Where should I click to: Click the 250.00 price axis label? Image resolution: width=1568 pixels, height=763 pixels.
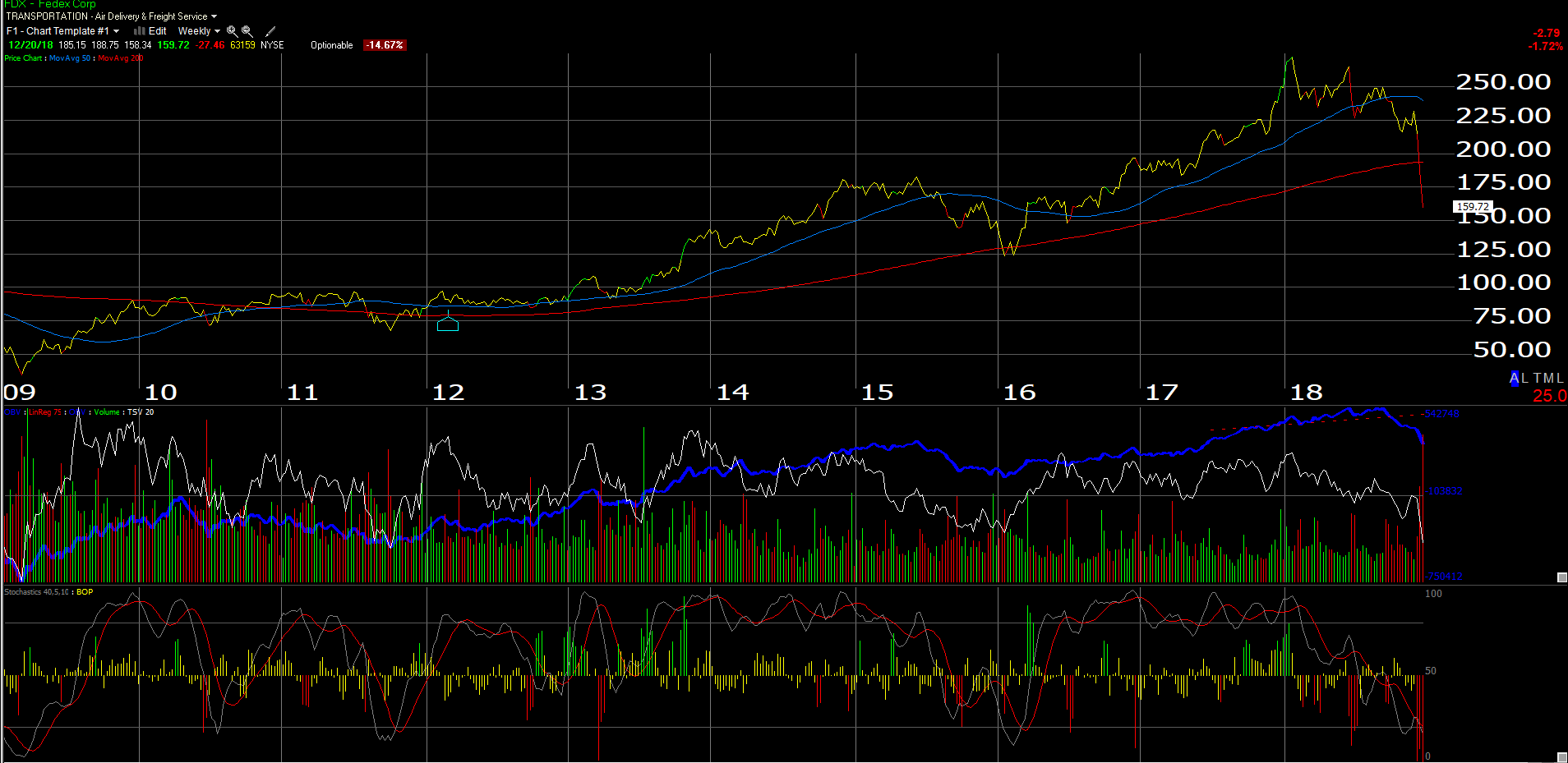point(1503,82)
